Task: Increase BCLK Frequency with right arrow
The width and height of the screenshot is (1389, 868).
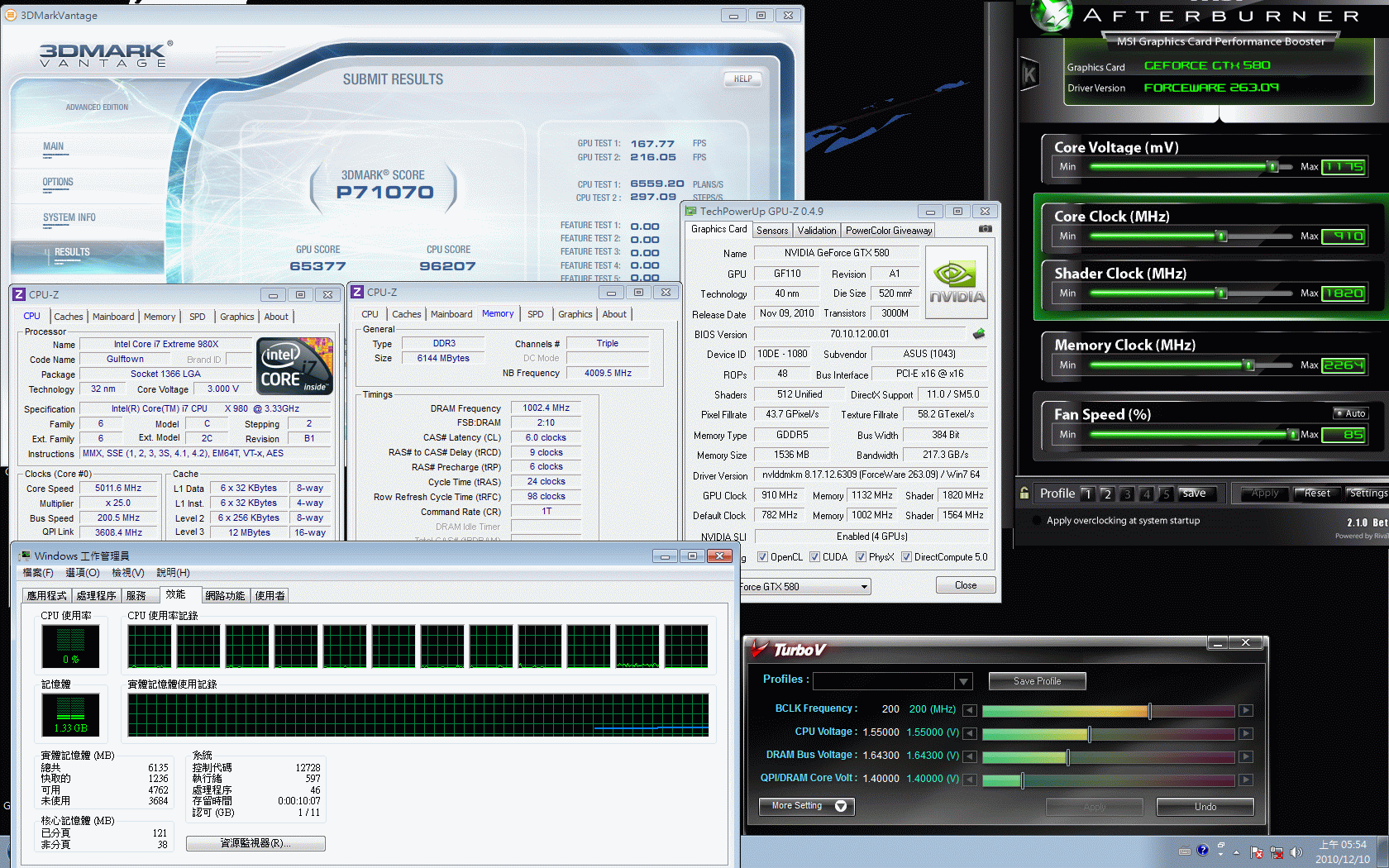Action: (x=1246, y=710)
